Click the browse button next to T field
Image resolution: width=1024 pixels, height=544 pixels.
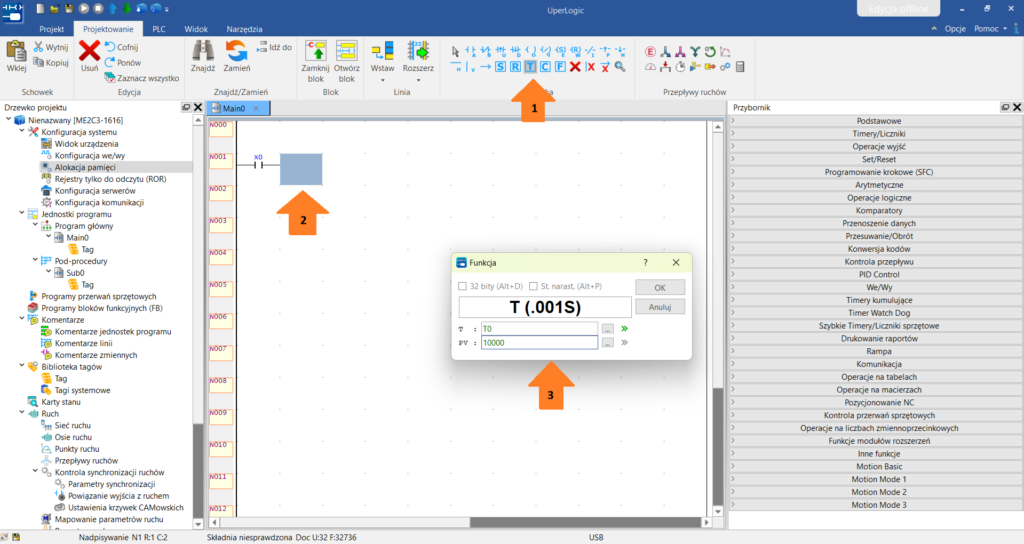click(607, 328)
